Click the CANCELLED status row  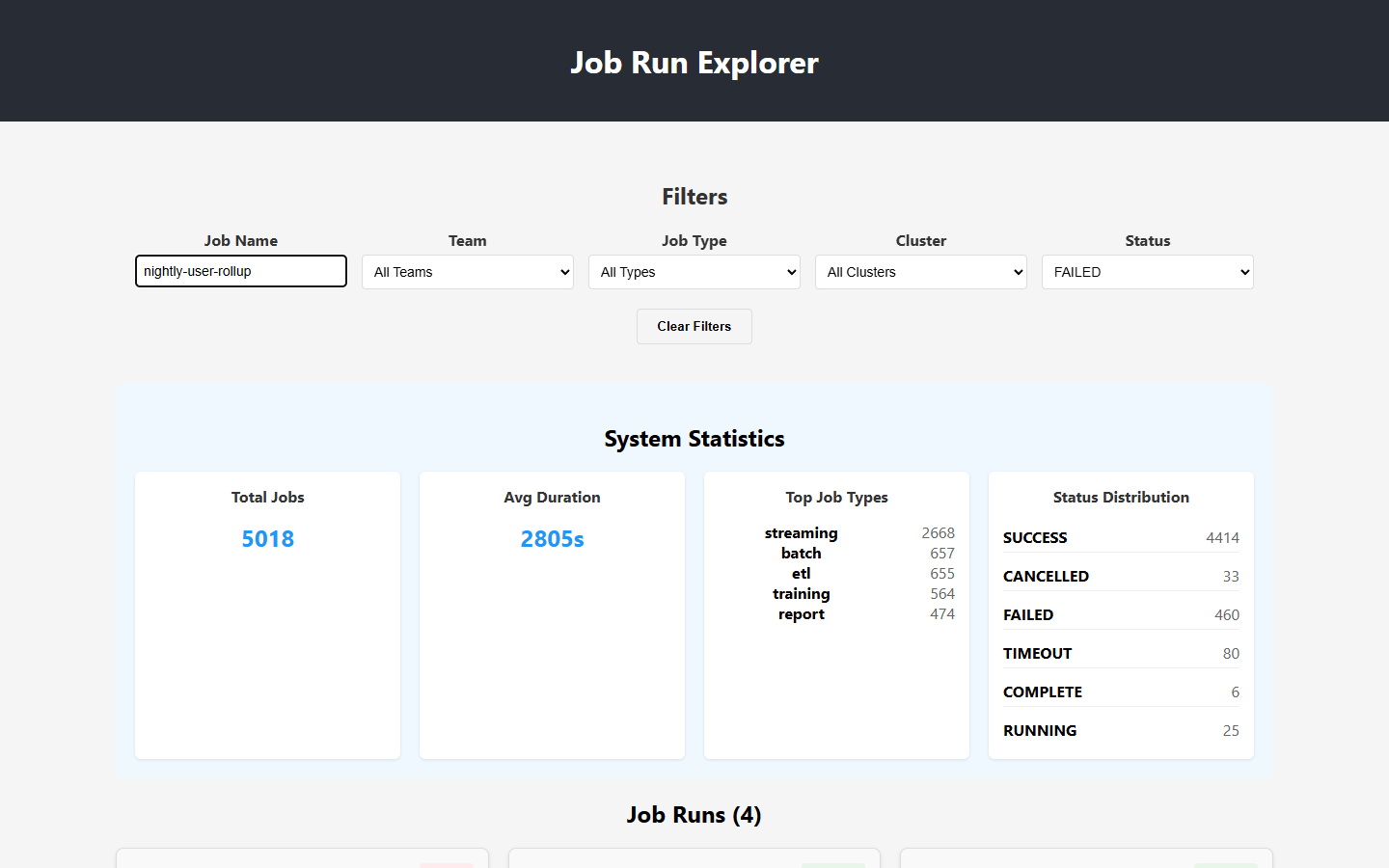1121,577
